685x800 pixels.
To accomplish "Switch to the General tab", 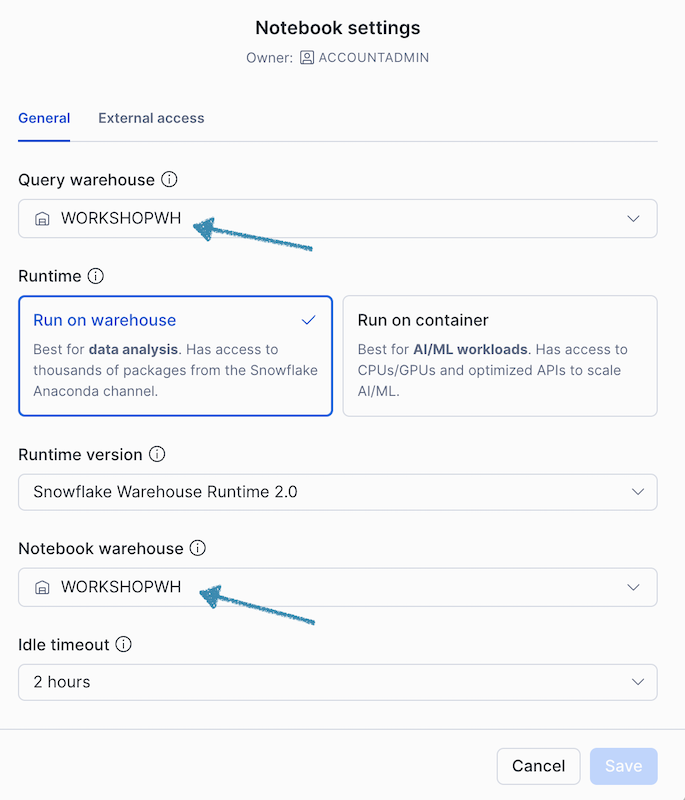I will click(x=44, y=118).
